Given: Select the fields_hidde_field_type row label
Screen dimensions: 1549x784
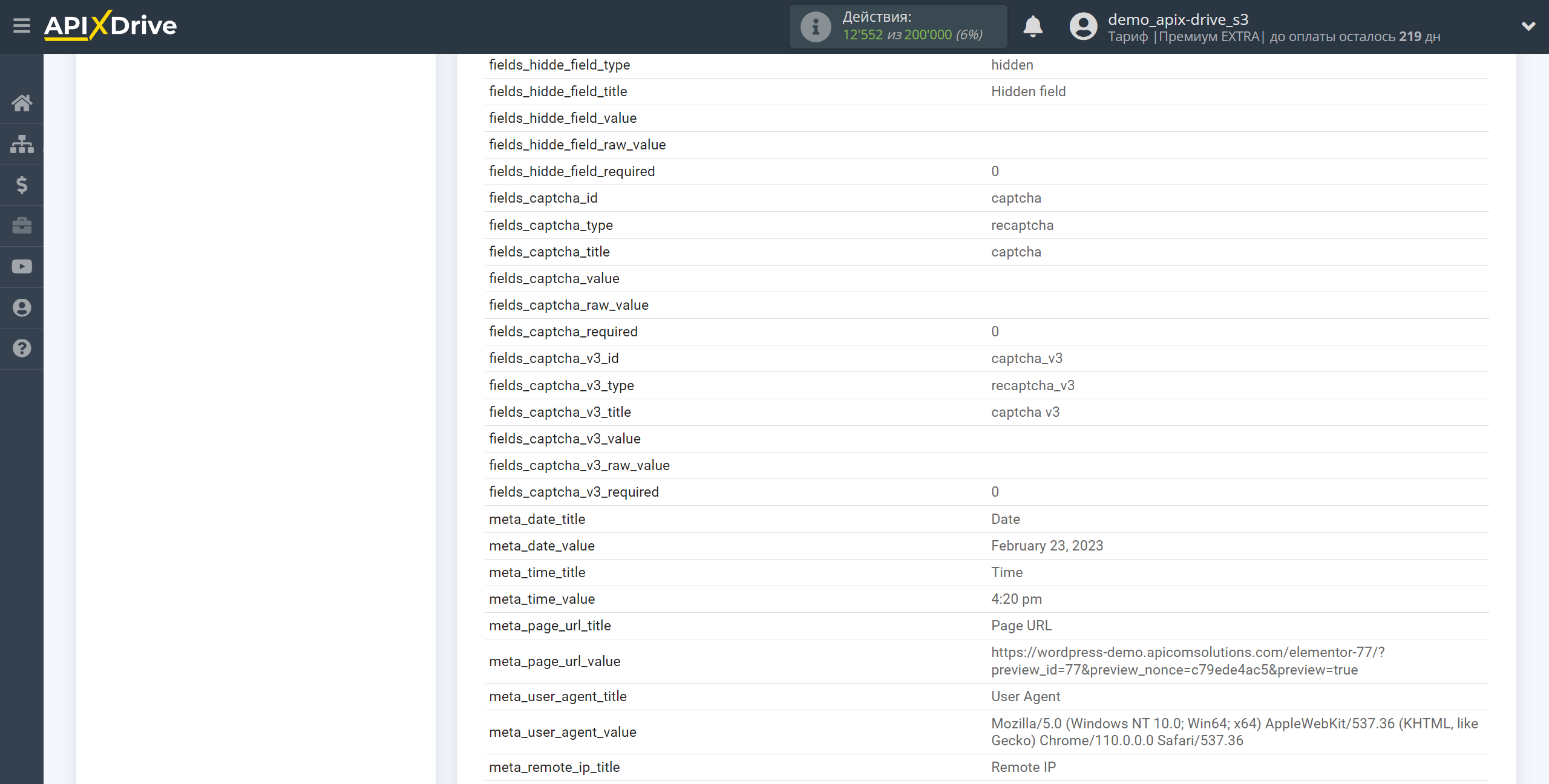Looking at the screenshot, I should point(559,65).
